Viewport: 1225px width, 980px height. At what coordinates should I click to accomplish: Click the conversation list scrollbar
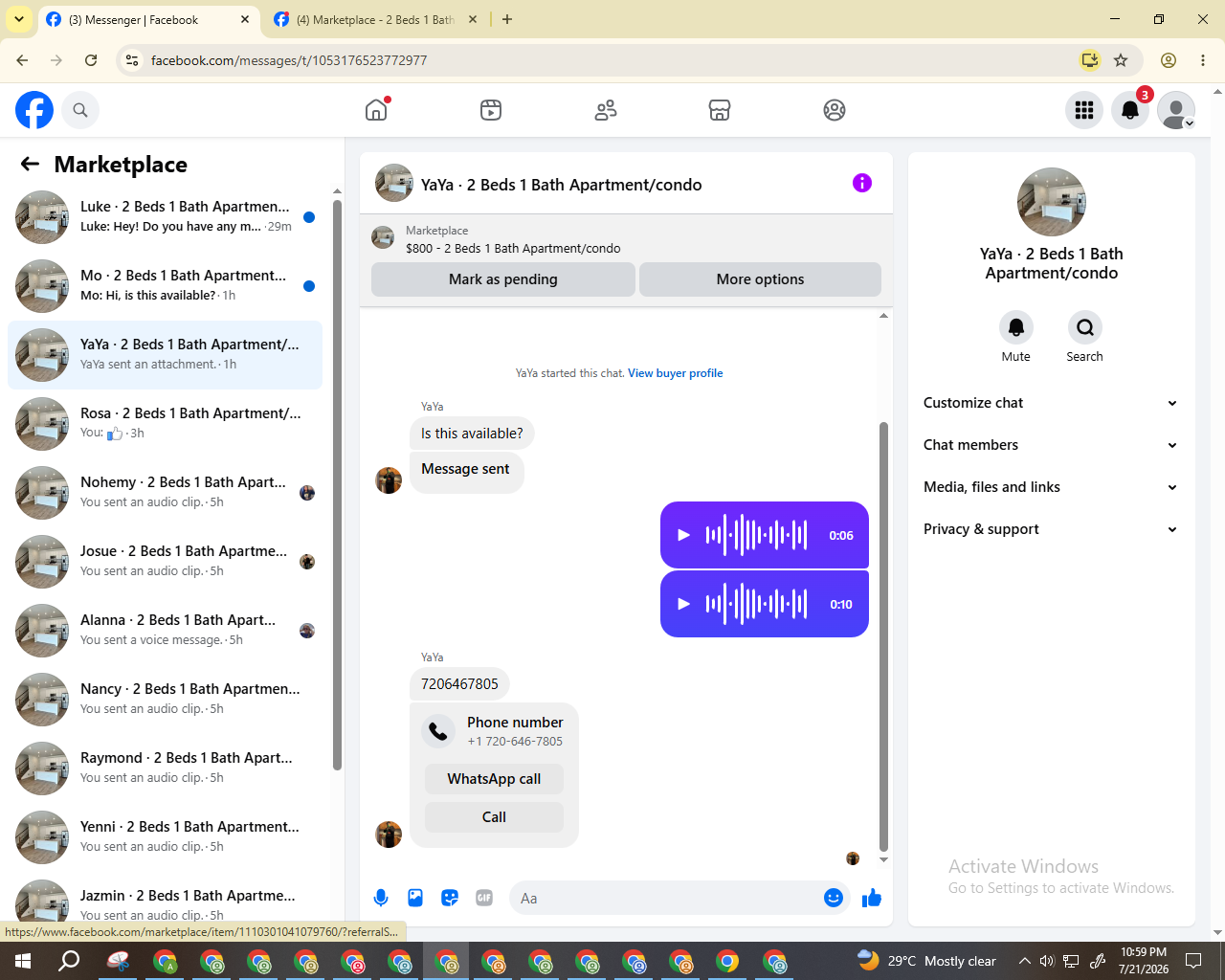click(x=337, y=483)
